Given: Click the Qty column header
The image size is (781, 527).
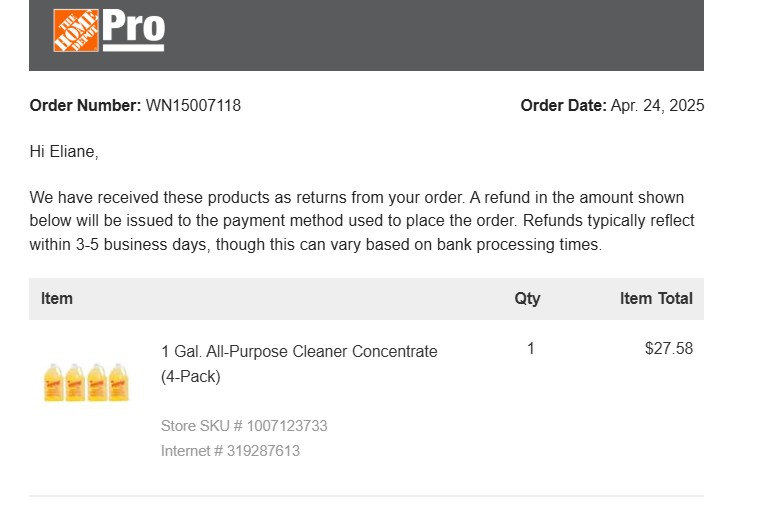Looking at the screenshot, I should [x=527, y=299].
